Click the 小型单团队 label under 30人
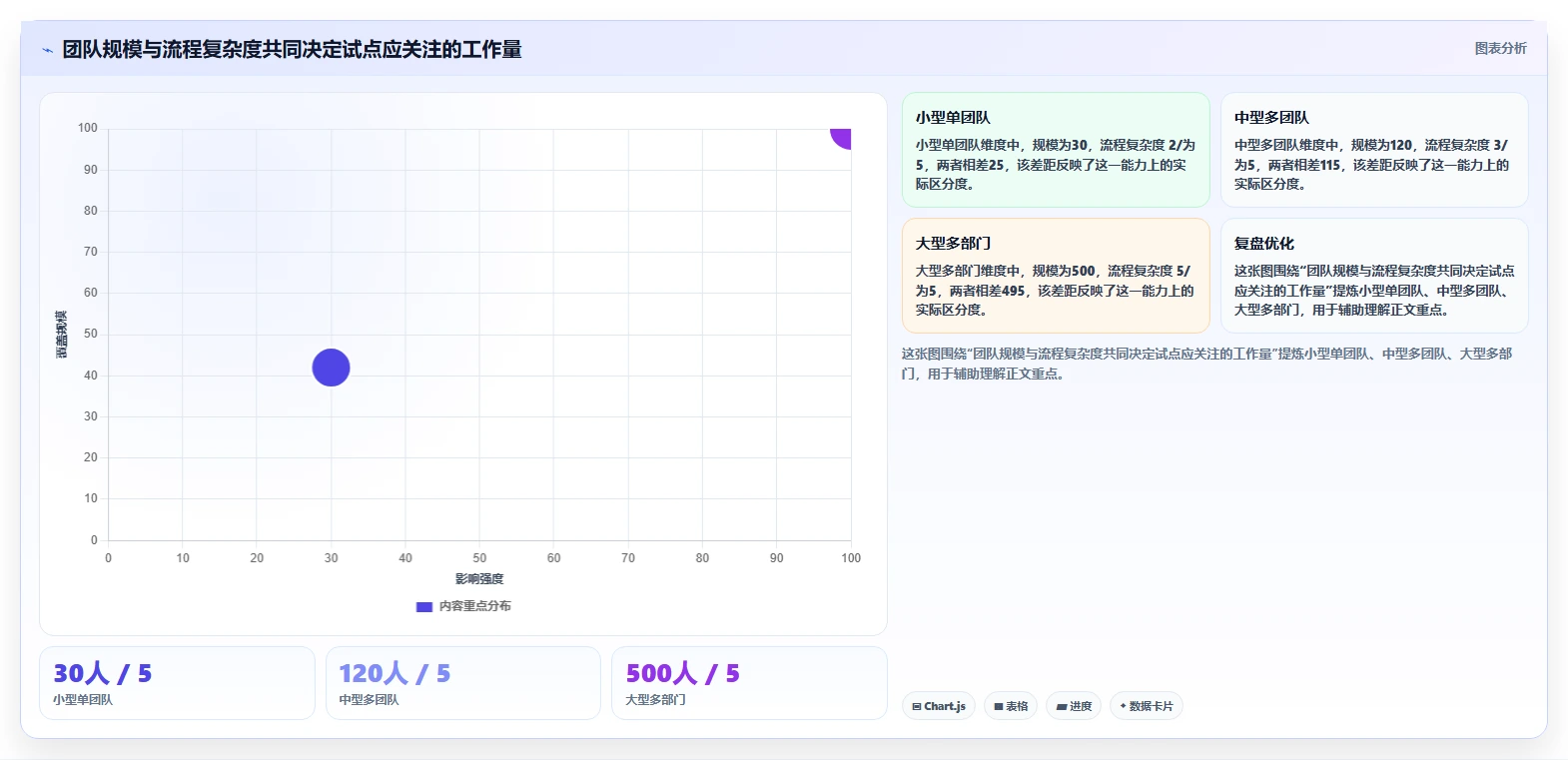1568x760 pixels. point(83,700)
